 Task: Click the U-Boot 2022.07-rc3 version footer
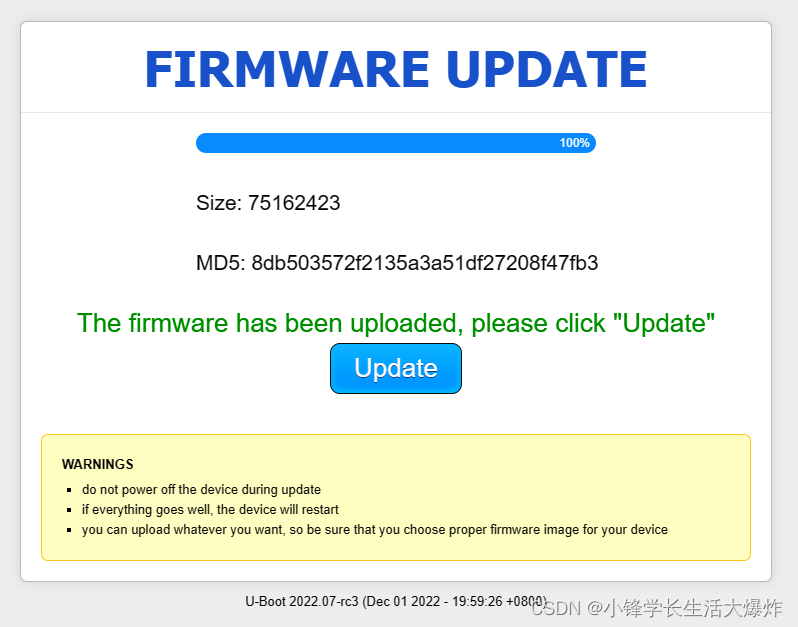[395, 602]
